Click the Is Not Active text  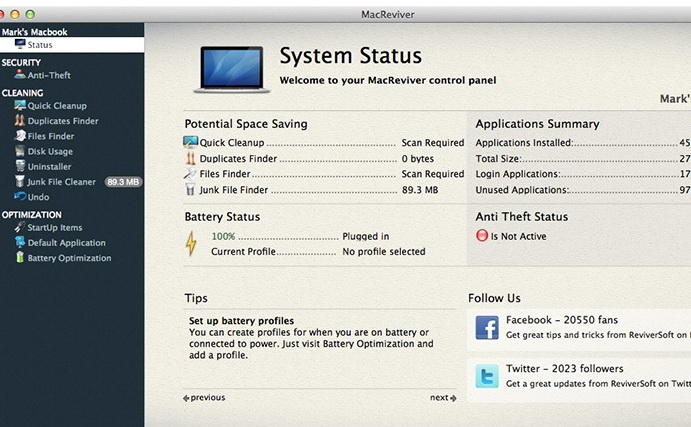(x=518, y=236)
